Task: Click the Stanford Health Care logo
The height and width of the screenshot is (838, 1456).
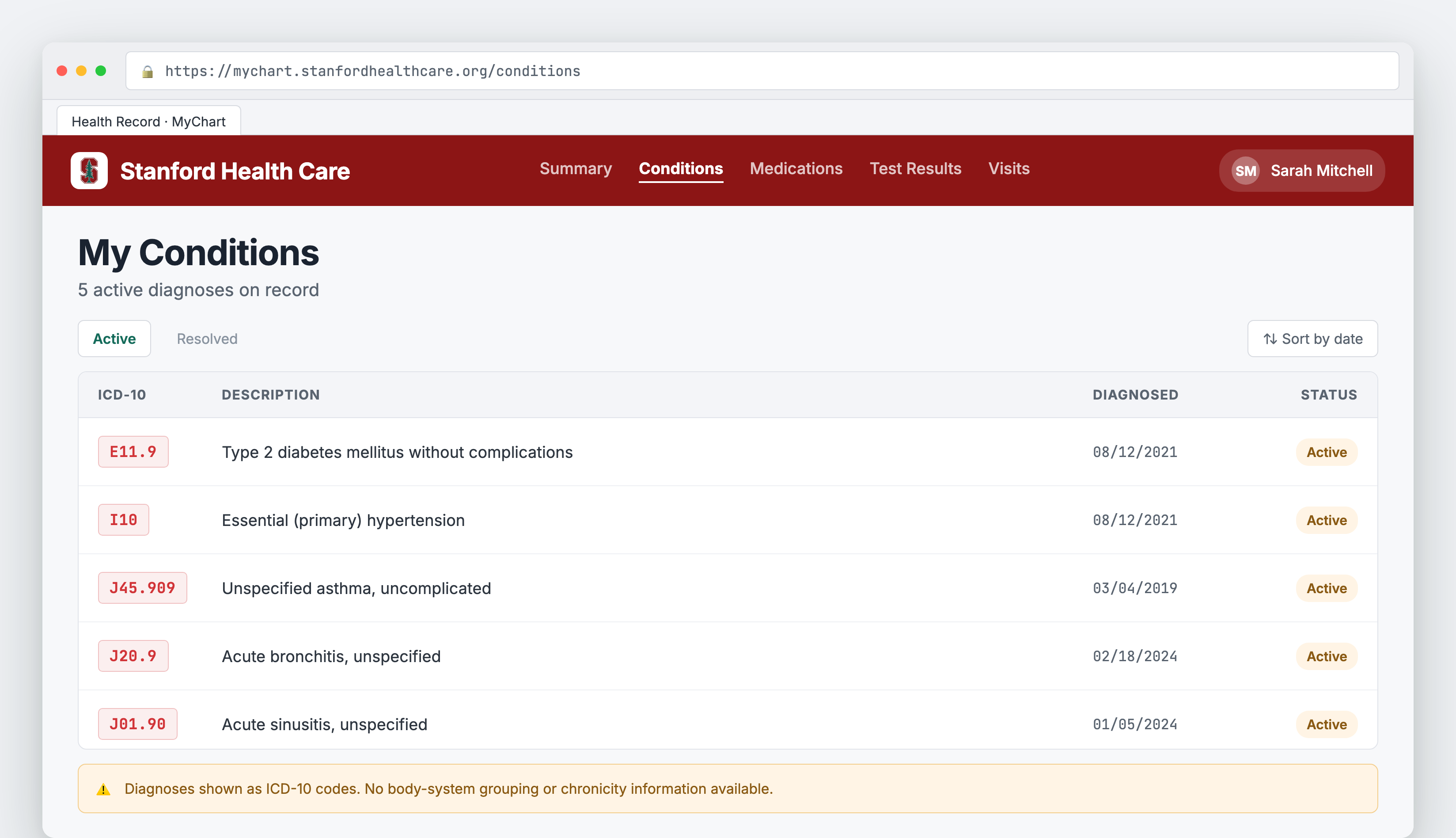Action: (89, 170)
